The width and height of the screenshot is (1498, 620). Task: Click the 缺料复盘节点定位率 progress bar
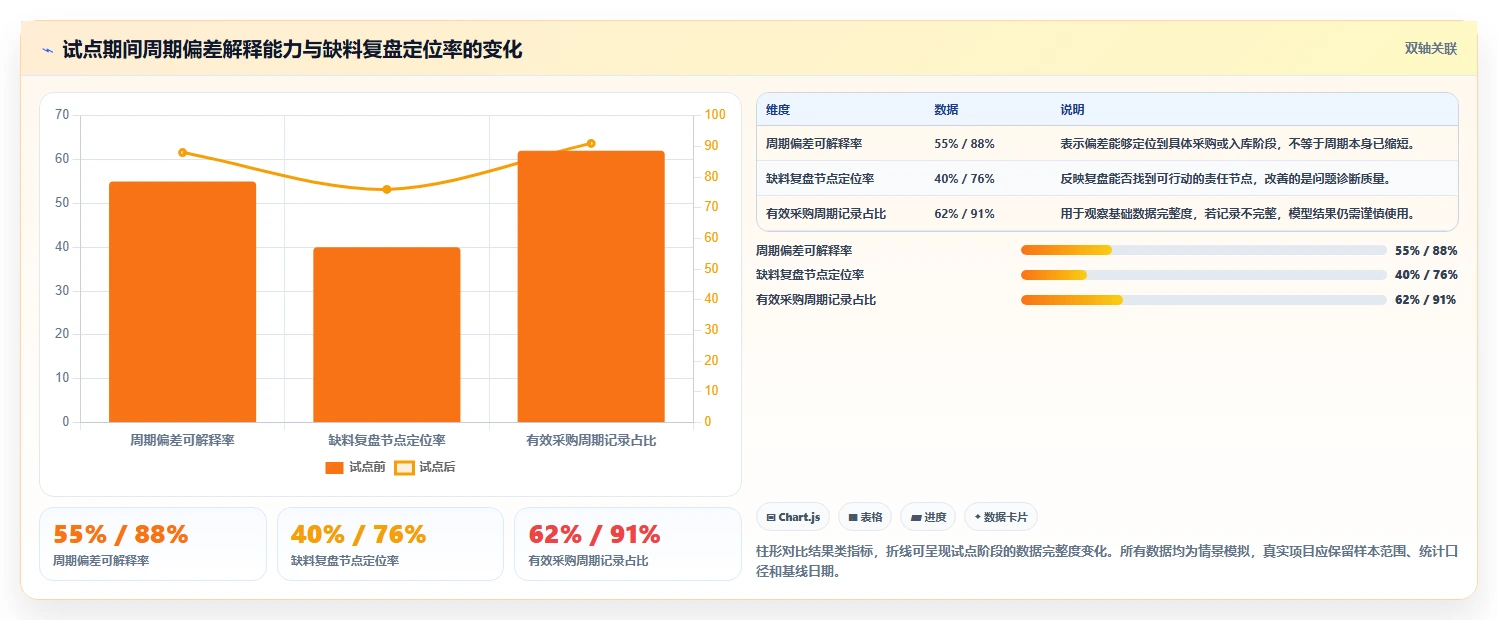tap(1203, 275)
